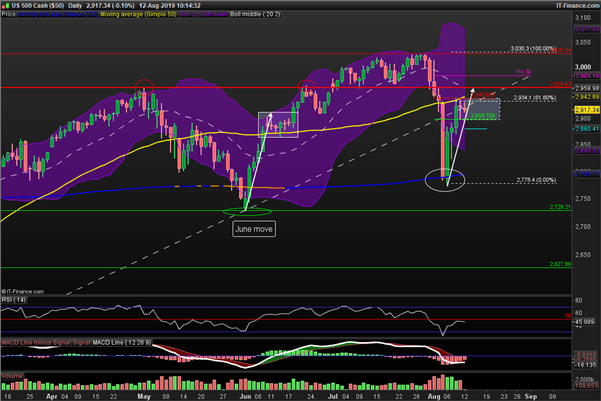Click the 2,700 tick on price axis

(583, 227)
